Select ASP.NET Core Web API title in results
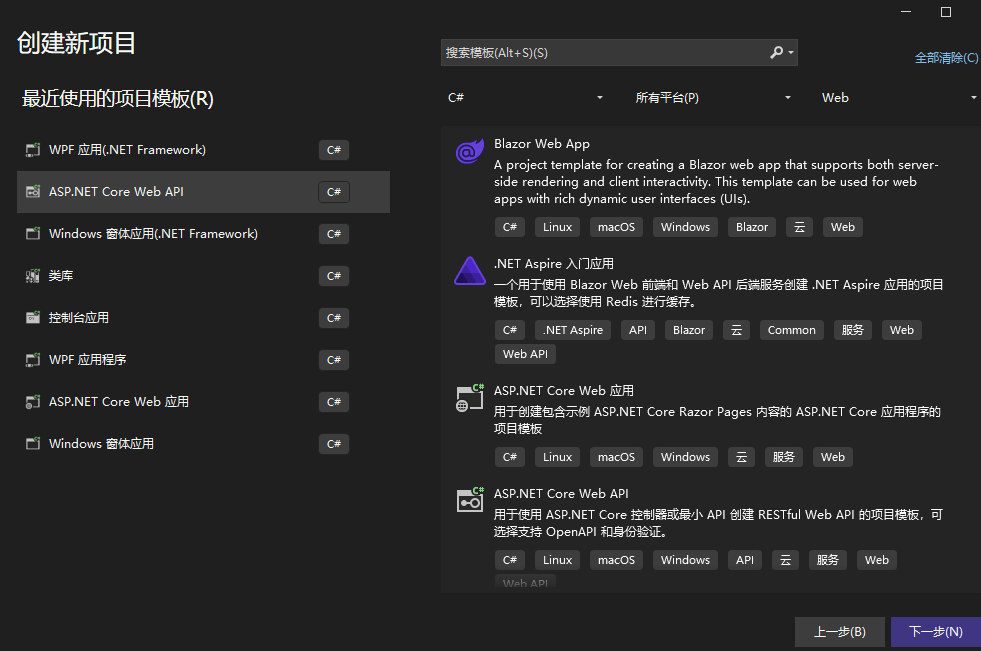This screenshot has height=651, width=981. (561, 493)
